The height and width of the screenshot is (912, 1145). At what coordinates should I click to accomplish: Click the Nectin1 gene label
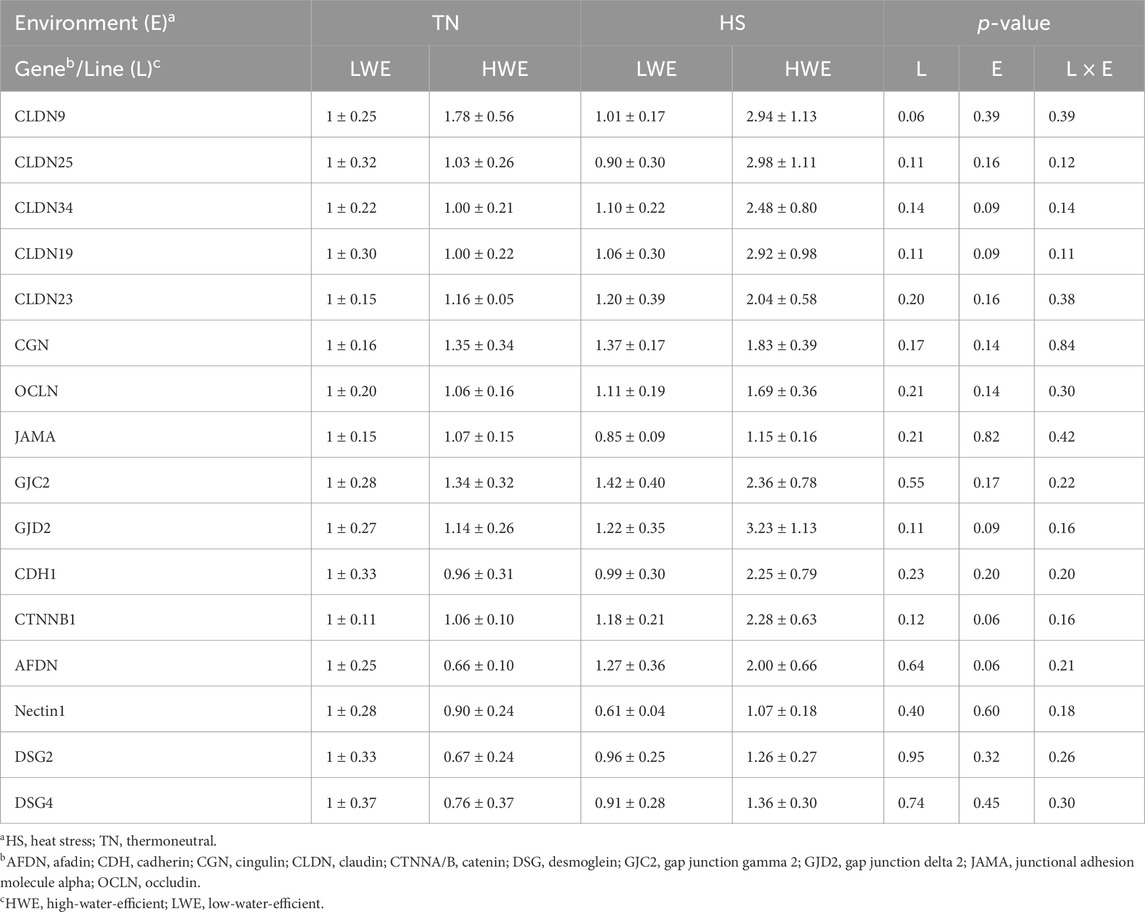tap(40, 711)
